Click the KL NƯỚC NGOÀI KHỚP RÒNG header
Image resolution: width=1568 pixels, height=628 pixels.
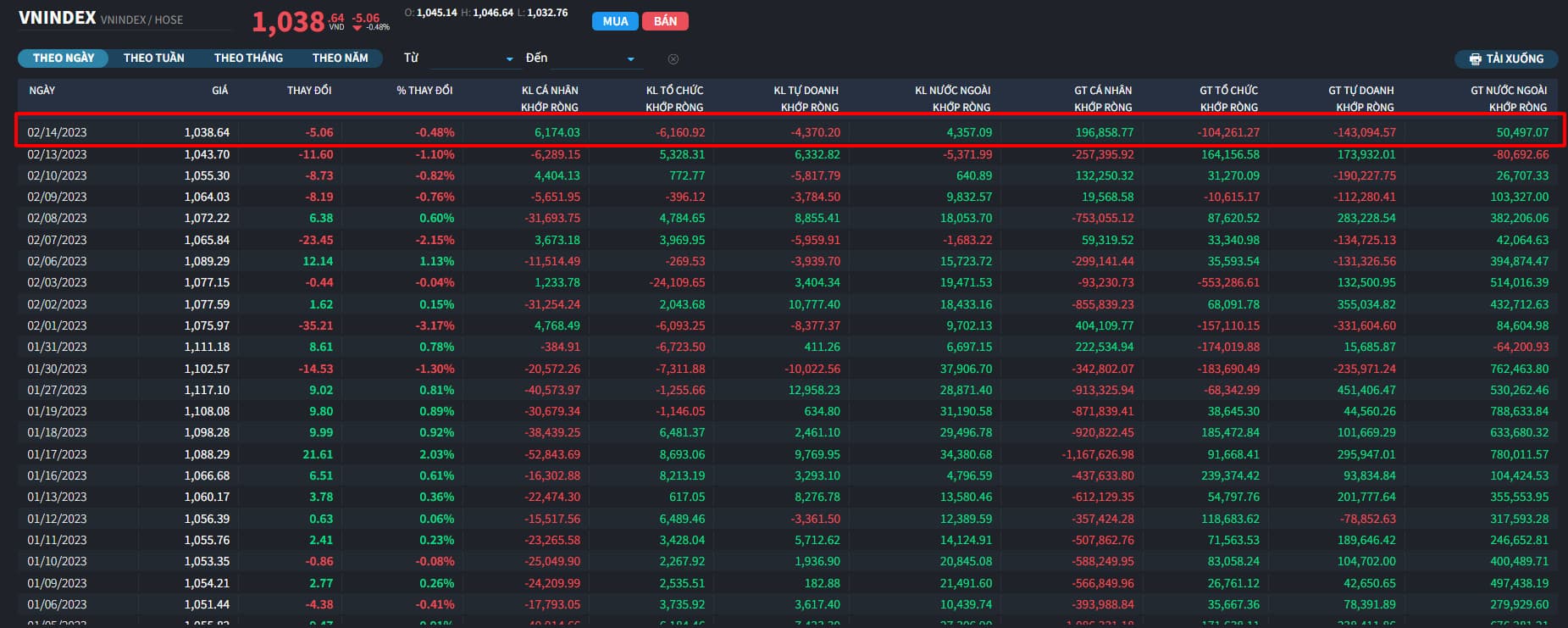point(953,98)
